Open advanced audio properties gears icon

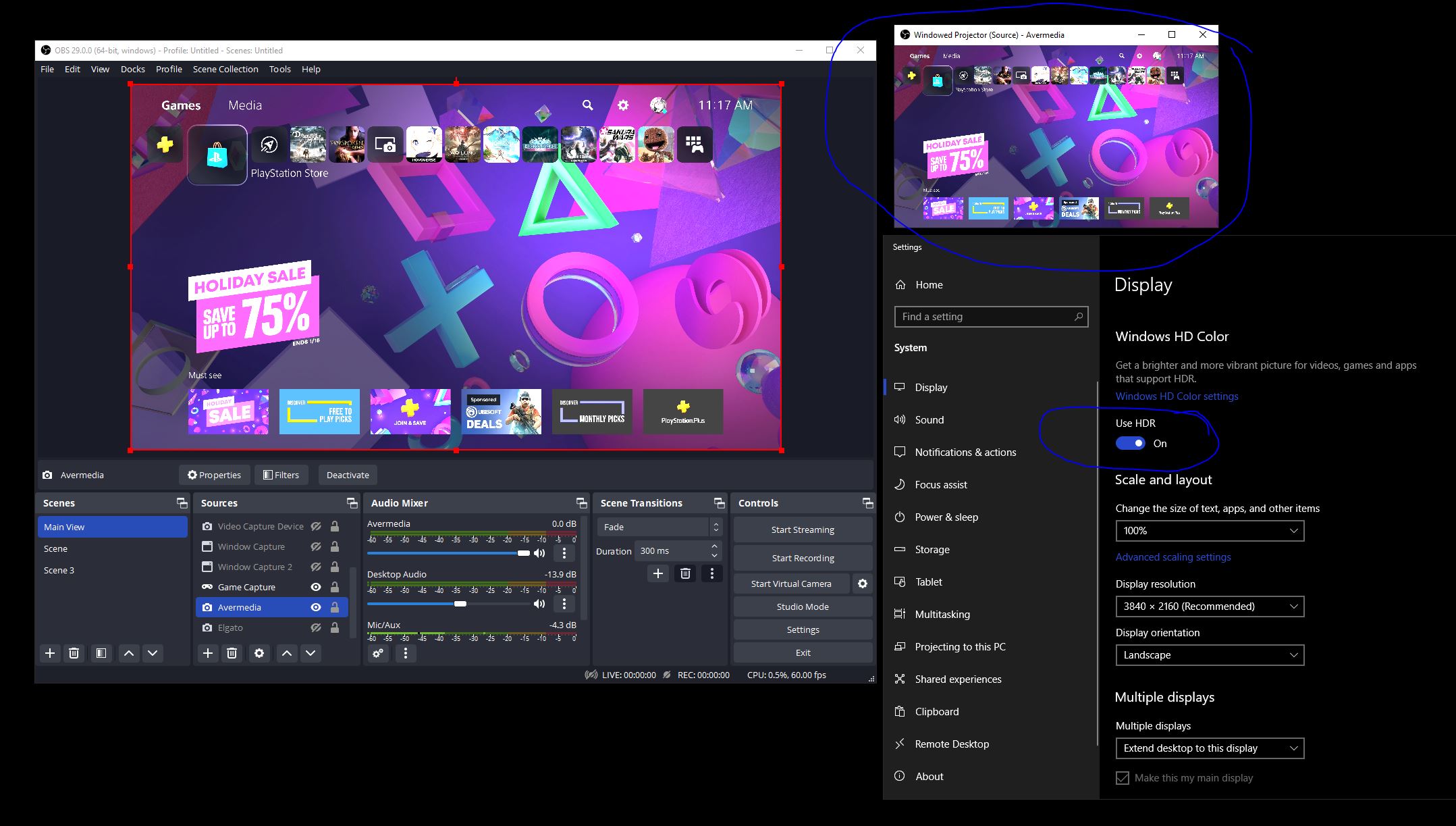point(378,653)
